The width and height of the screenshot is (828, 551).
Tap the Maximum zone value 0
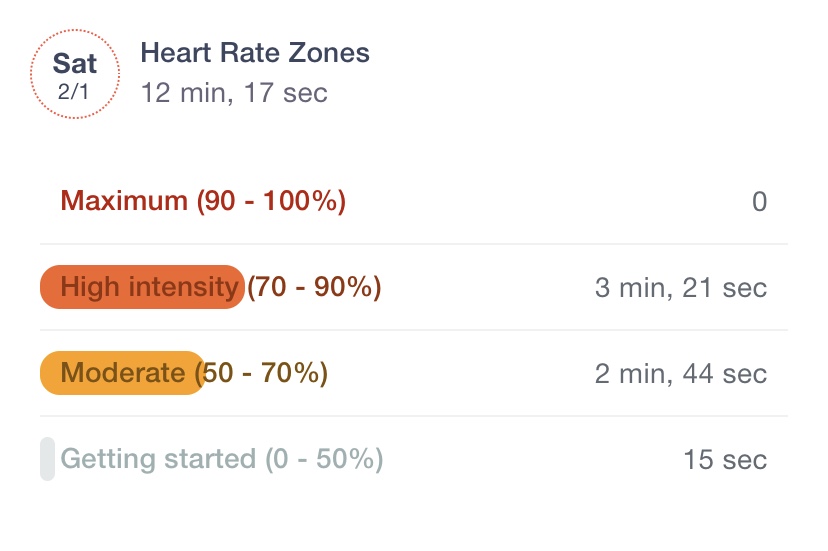click(x=759, y=202)
